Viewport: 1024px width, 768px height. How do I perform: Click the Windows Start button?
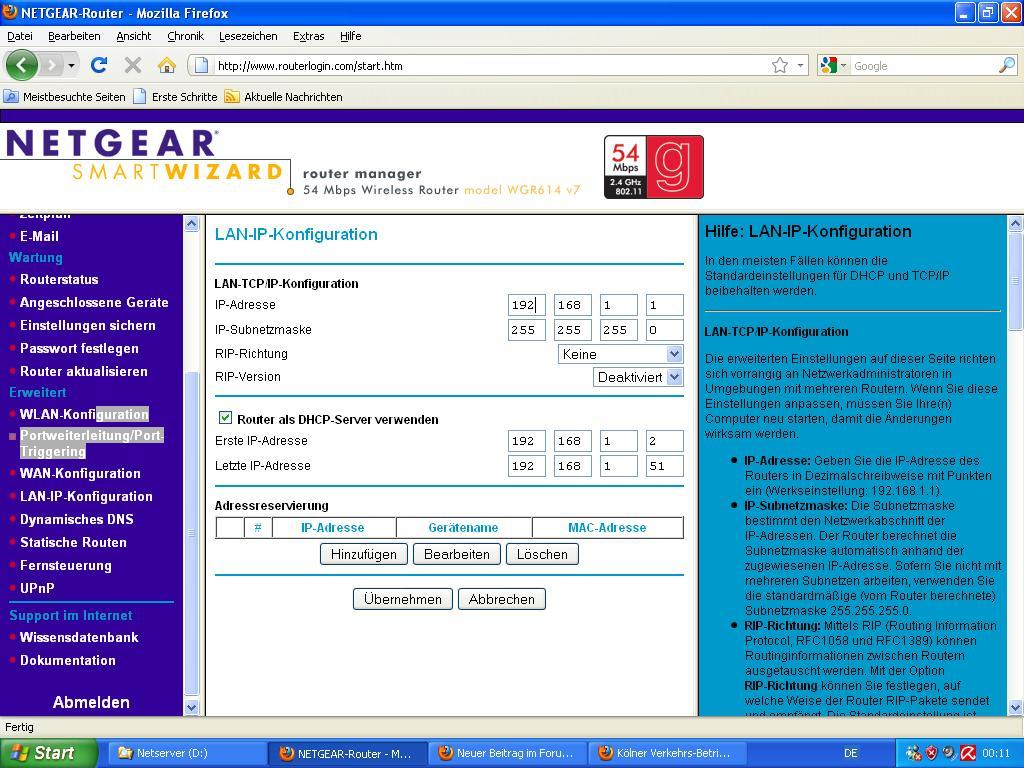(x=48, y=753)
